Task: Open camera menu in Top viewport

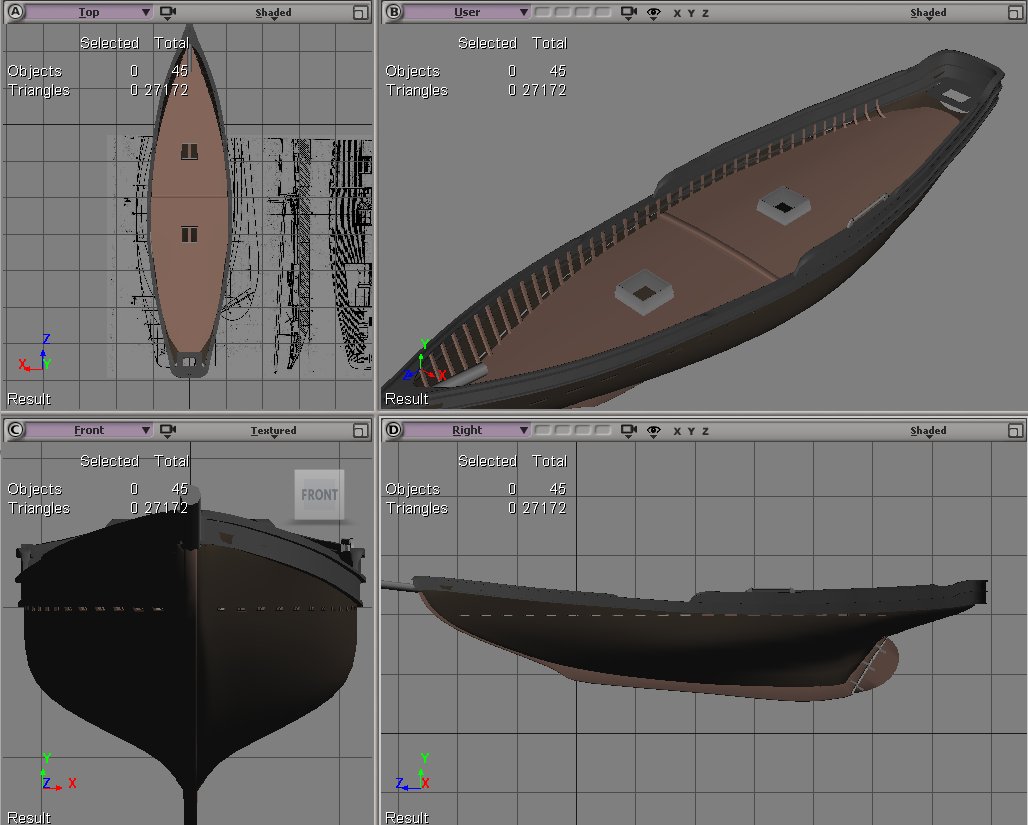Action: pyautogui.click(x=168, y=13)
